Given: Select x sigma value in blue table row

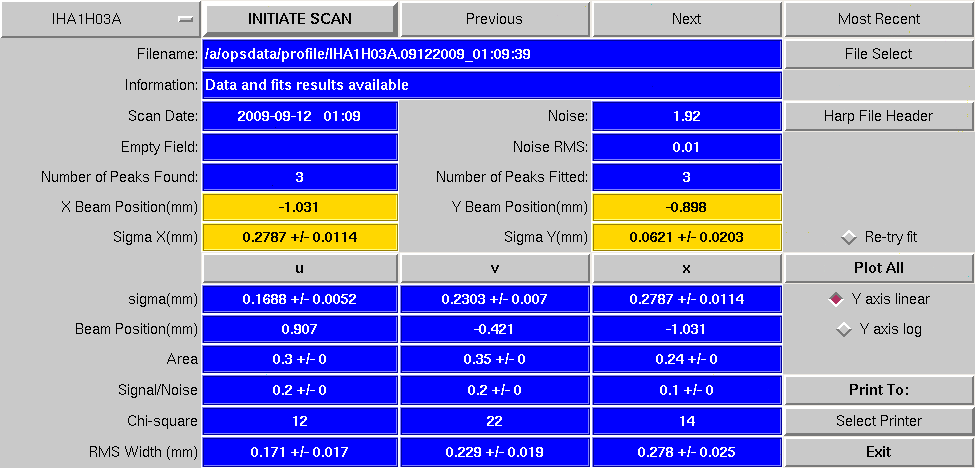Looking at the screenshot, I should point(686,299).
